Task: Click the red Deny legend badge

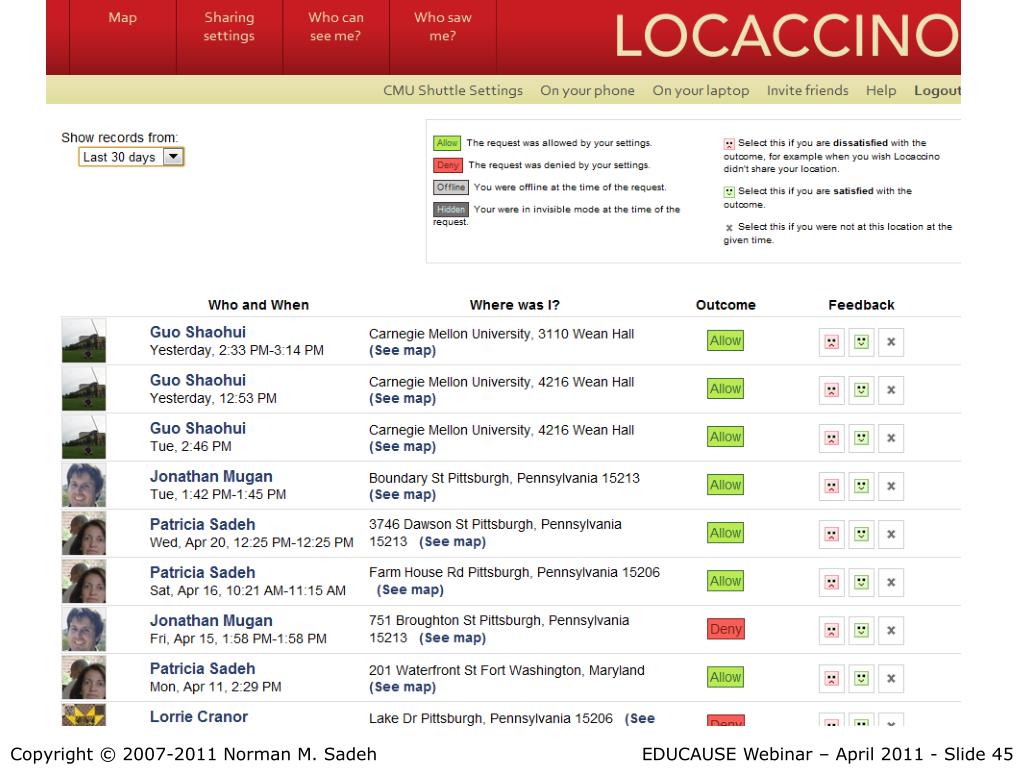Action: [x=447, y=165]
